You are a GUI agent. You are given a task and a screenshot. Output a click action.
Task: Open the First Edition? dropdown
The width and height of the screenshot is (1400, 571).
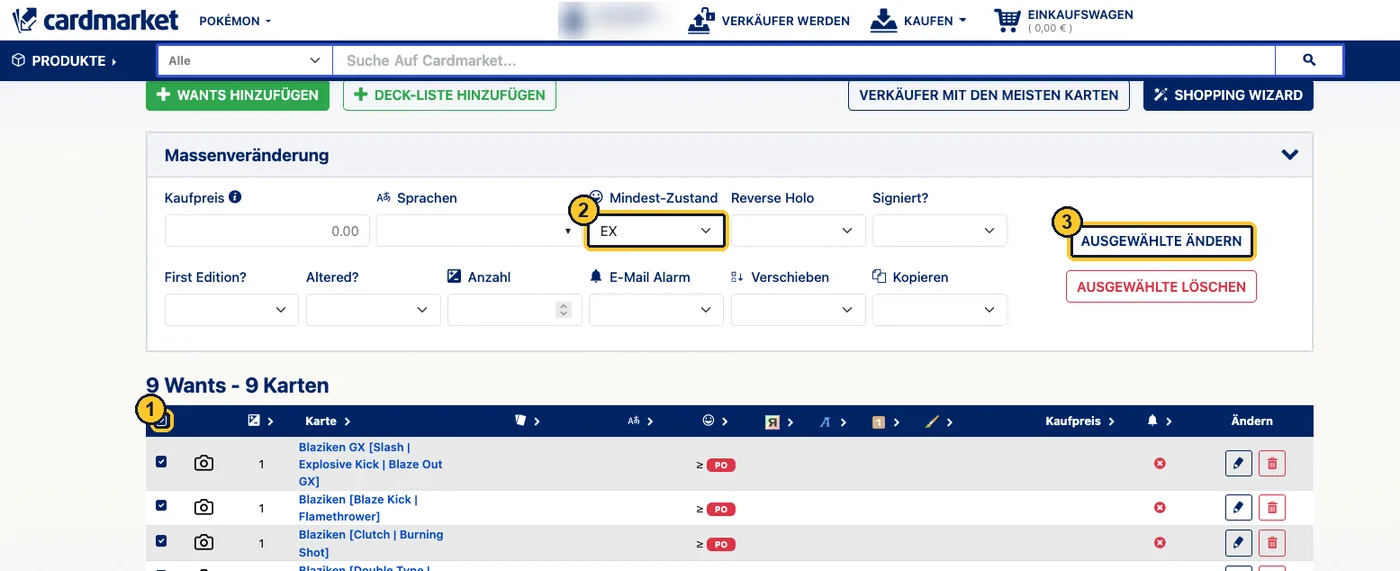(x=231, y=310)
